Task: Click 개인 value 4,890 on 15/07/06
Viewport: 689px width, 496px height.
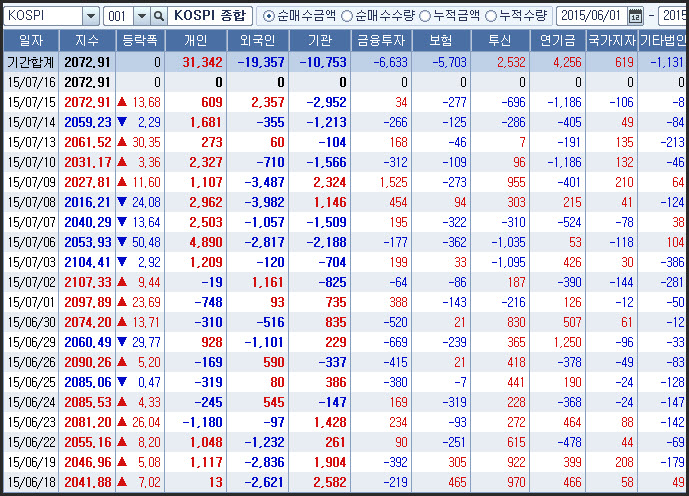Action: point(206,242)
